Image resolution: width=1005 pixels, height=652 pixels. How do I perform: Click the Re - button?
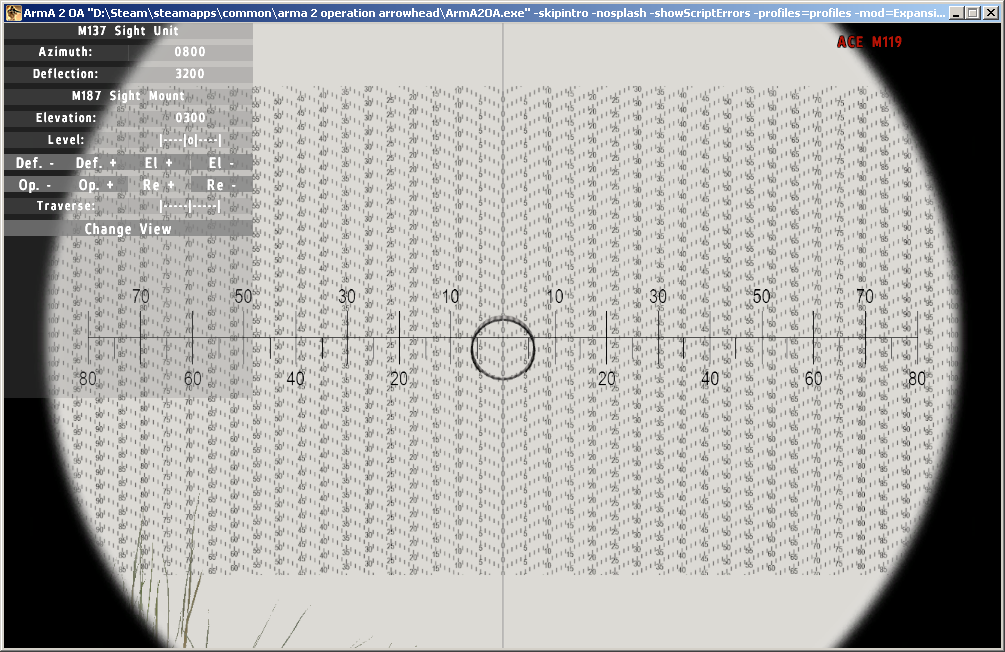click(221, 185)
